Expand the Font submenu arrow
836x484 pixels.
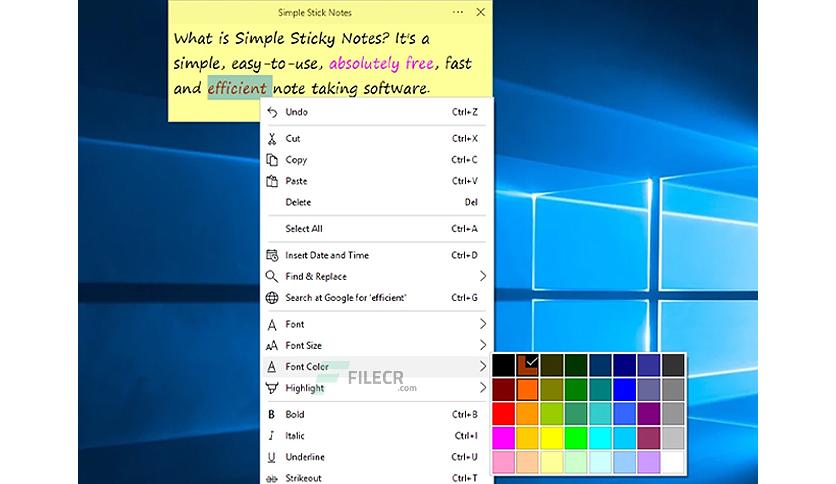(483, 324)
